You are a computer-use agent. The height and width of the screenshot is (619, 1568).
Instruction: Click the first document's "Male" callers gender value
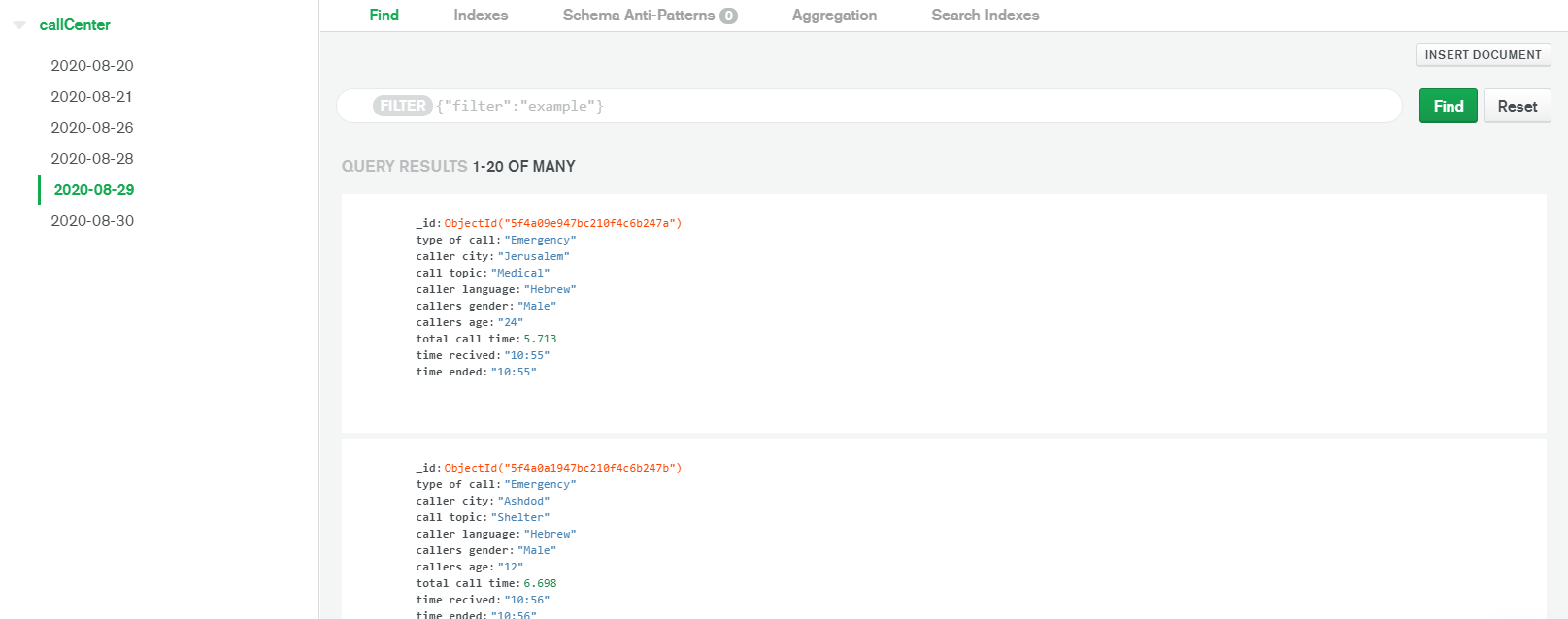coord(537,306)
